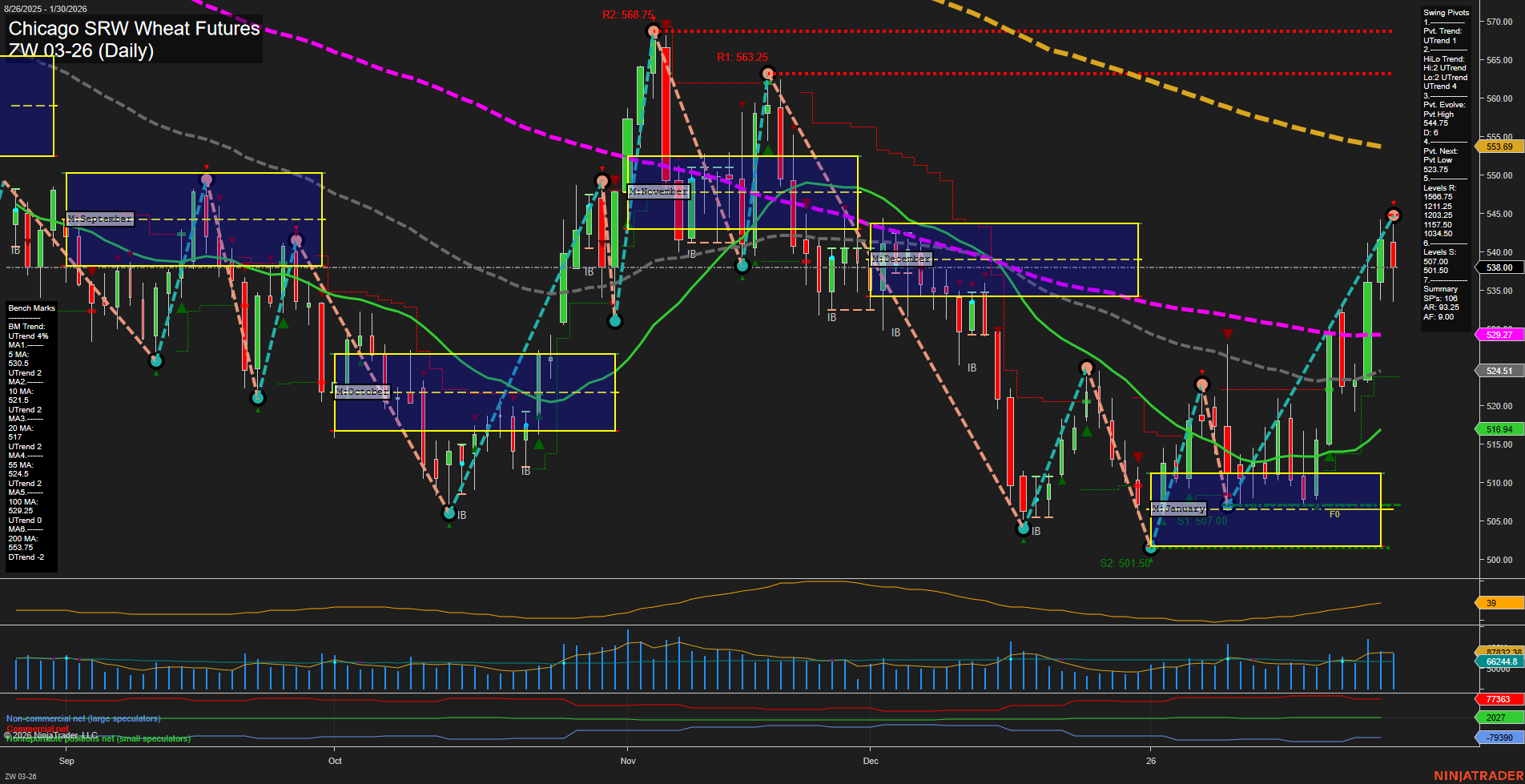Click the teal swing low dot near S2: 501.50
Image resolution: width=1525 pixels, height=784 pixels.
click(x=1151, y=549)
